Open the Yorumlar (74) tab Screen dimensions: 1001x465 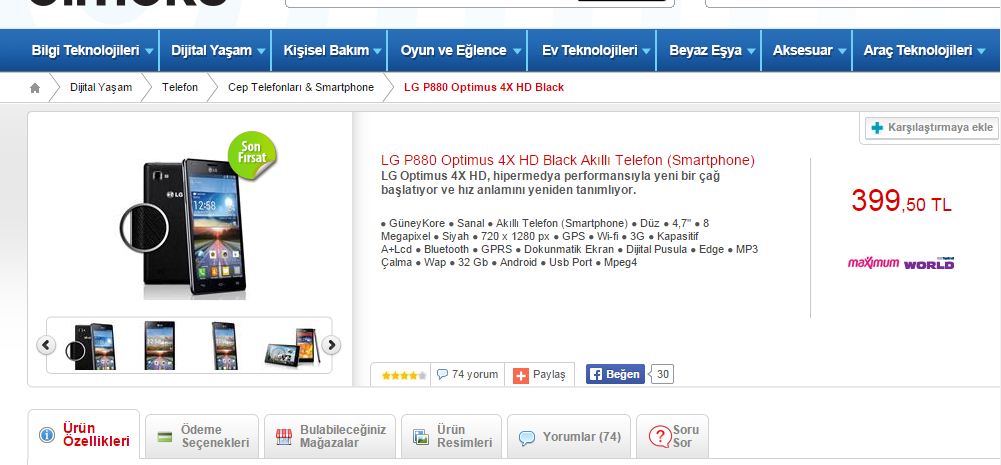pyautogui.click(x=569, y=437)
